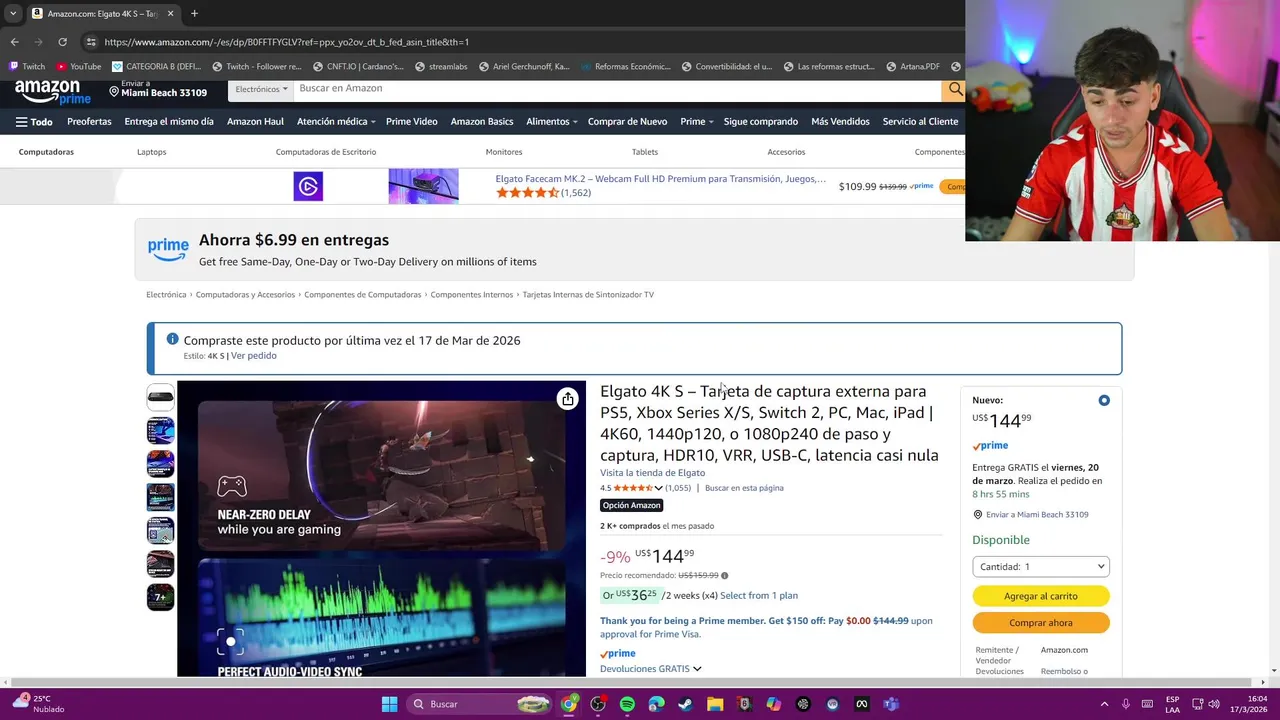
Task: Go back with the browser back arrow
Action: point(14,42)
